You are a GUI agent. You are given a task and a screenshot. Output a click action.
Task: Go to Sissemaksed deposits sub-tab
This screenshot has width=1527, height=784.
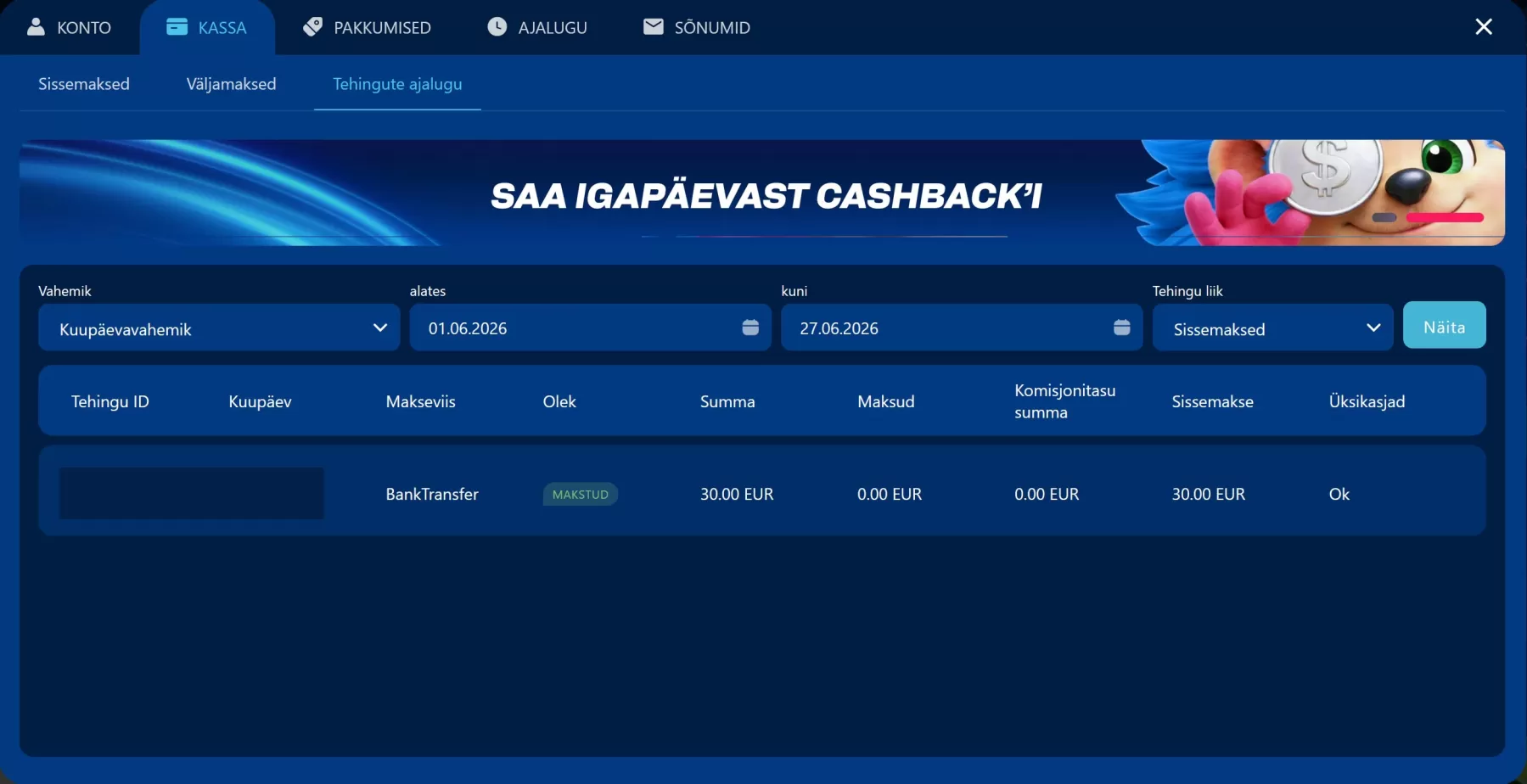(84, 84)
